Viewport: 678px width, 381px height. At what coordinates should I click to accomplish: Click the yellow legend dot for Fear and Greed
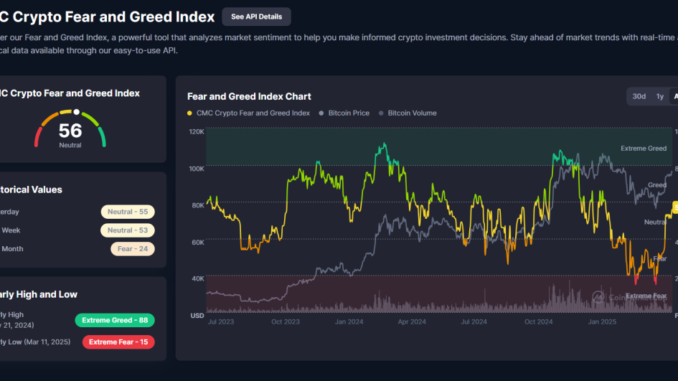coord(189,113)
